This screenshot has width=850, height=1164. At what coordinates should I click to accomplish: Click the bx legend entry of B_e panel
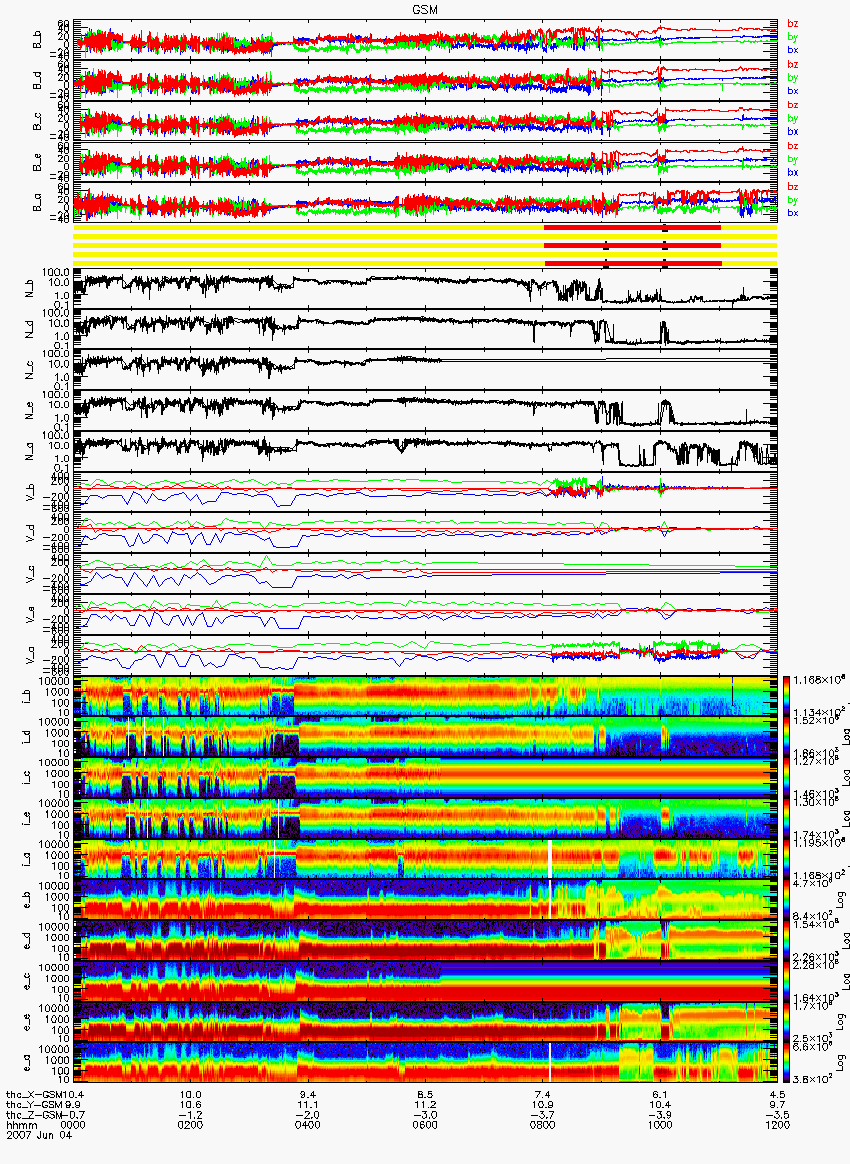pos(793,172)
